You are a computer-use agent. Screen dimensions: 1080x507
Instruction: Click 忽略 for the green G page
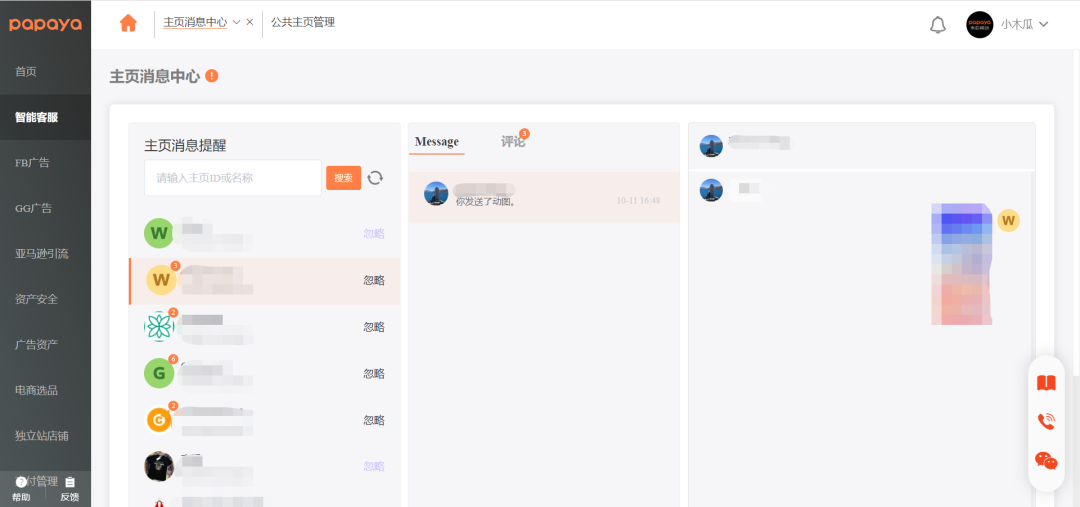[374, 373]
